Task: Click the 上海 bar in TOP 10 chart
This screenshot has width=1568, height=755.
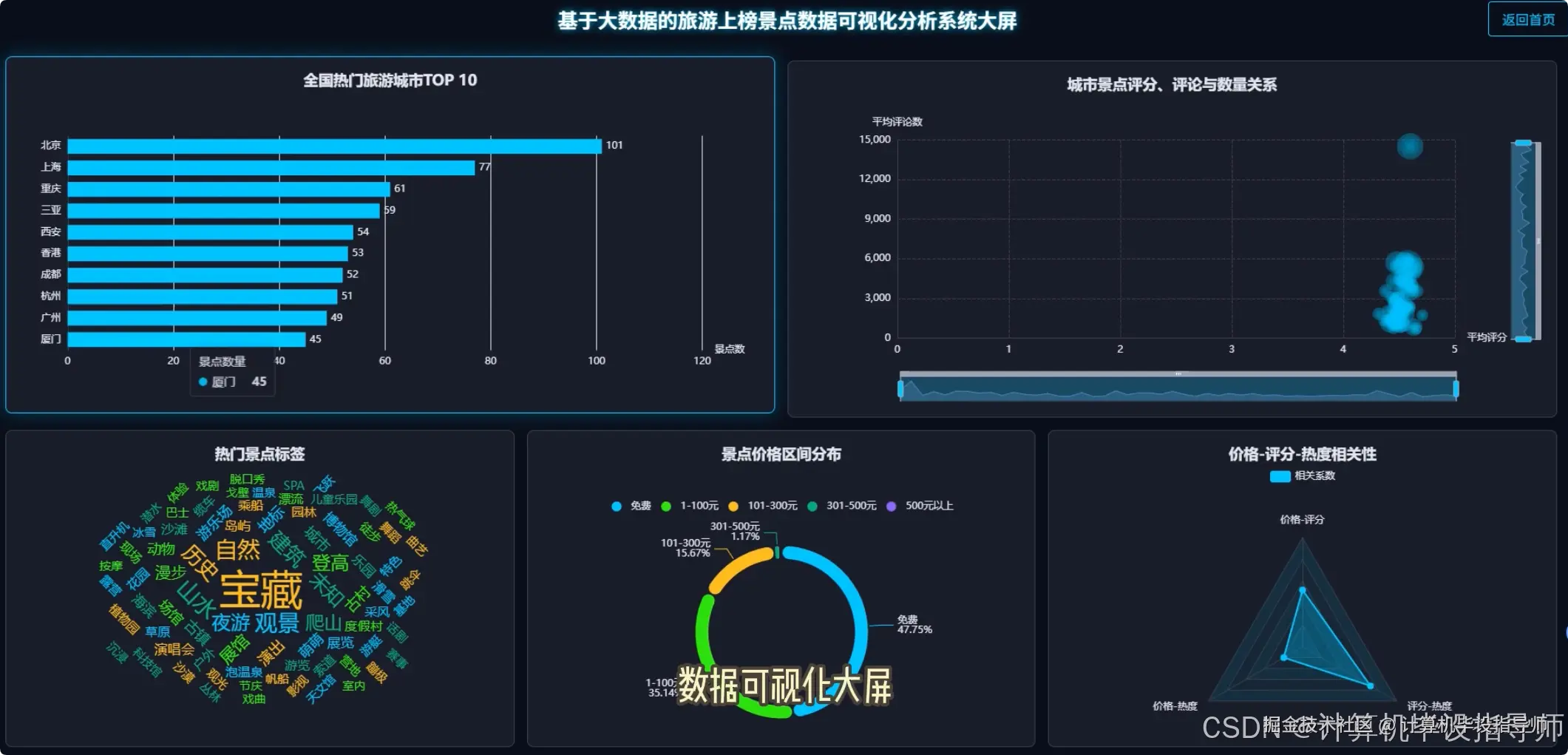Action: coord(271,167)
